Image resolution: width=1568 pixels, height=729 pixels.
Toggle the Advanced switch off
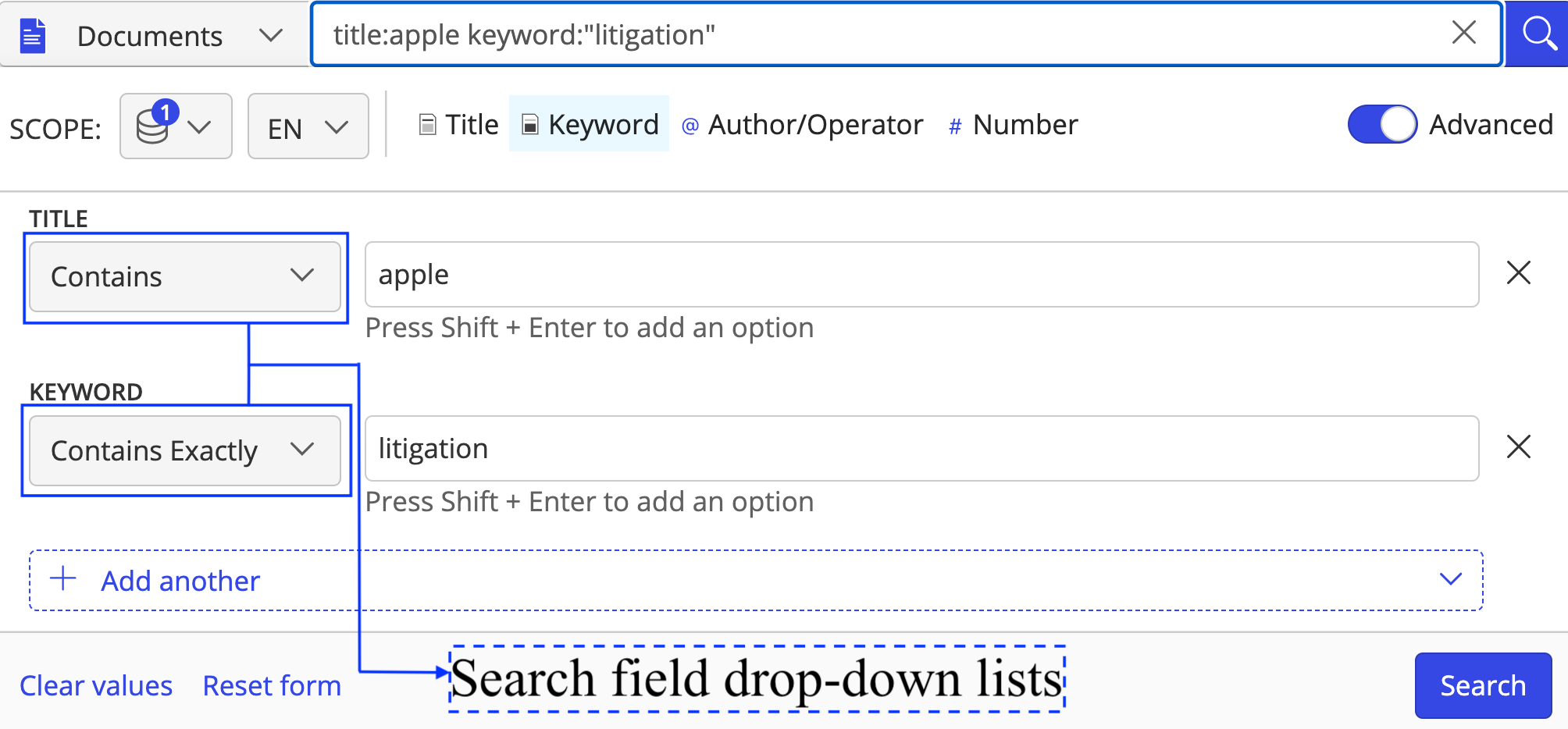pyautogui.click(x=1382, y=124)
